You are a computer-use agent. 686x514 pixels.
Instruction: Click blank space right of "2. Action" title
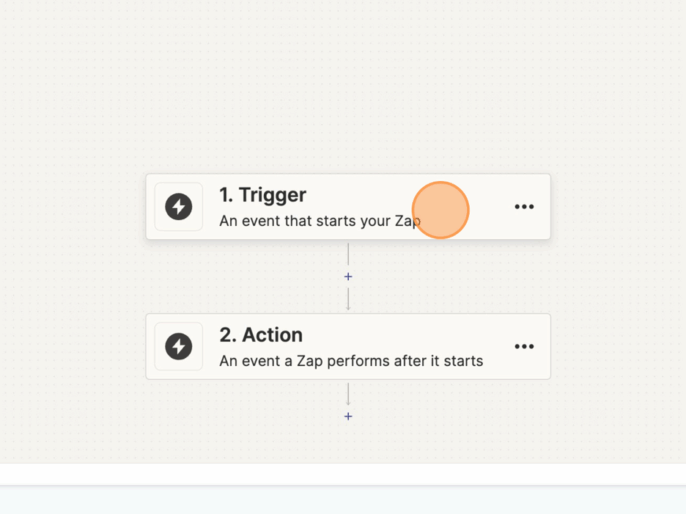click(x=400, y=334)
